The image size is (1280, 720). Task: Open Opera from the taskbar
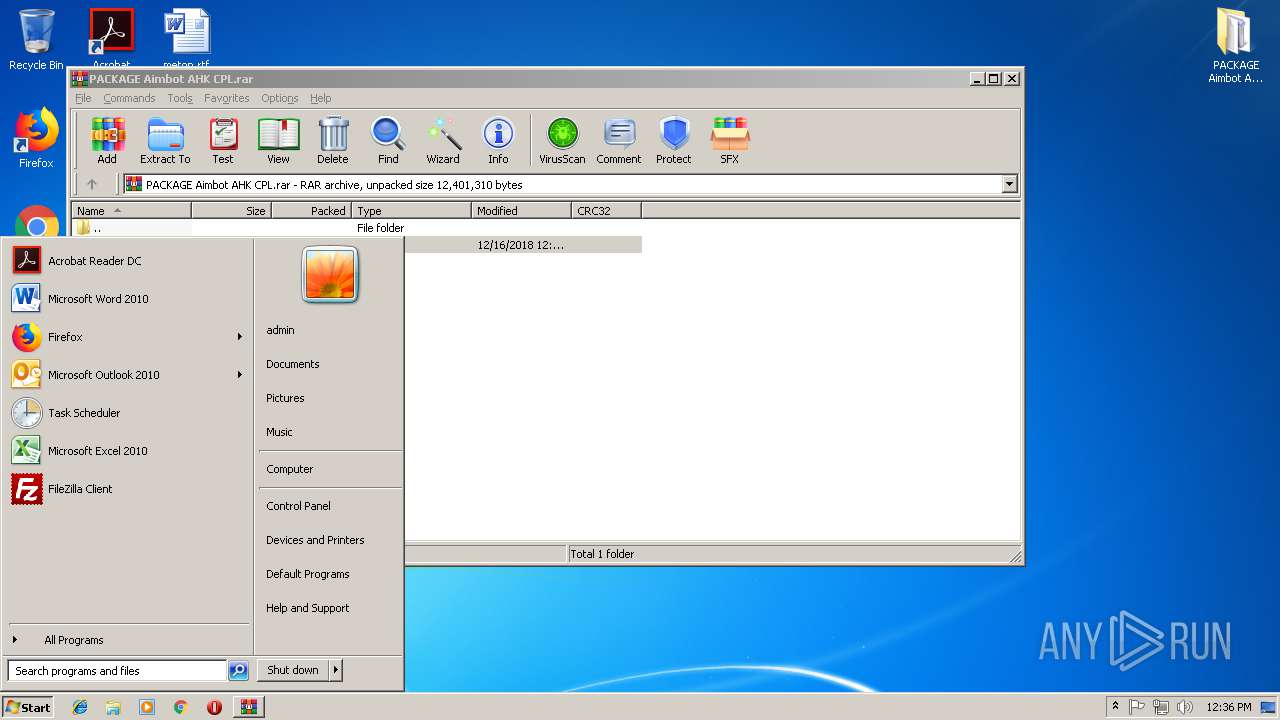tap(214, 707)
